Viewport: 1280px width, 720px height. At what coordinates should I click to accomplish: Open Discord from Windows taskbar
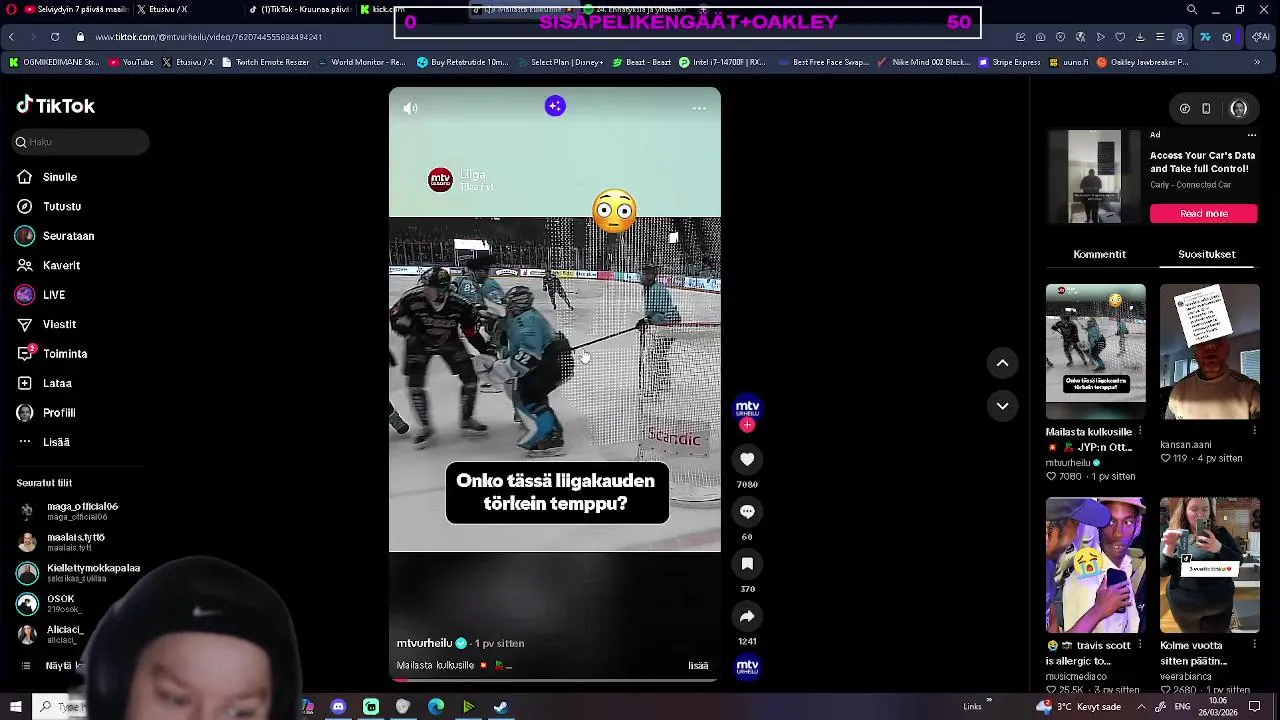pos(338,707)
